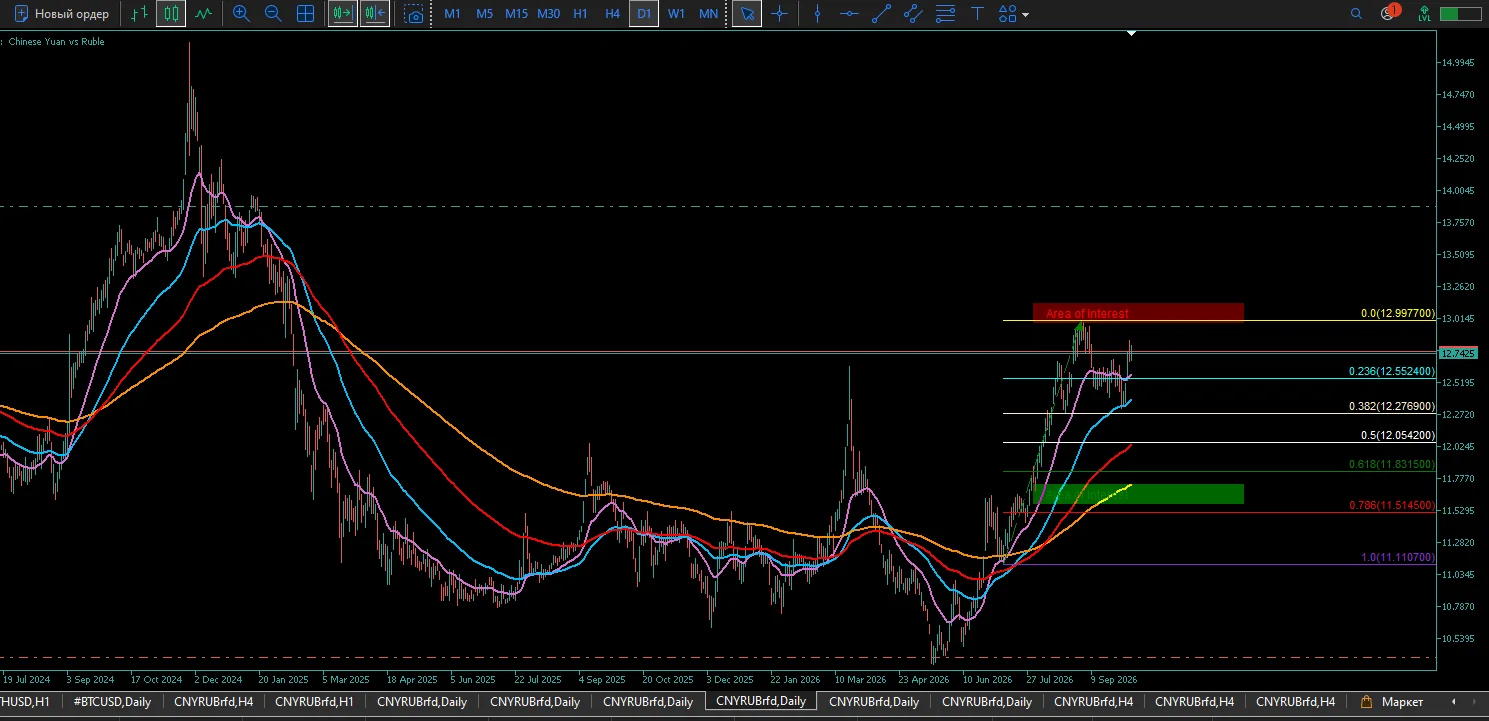The height and width of the screenshot is (721, 1489).
Task: Select the vertical line drawing tool
Action: 817,14
